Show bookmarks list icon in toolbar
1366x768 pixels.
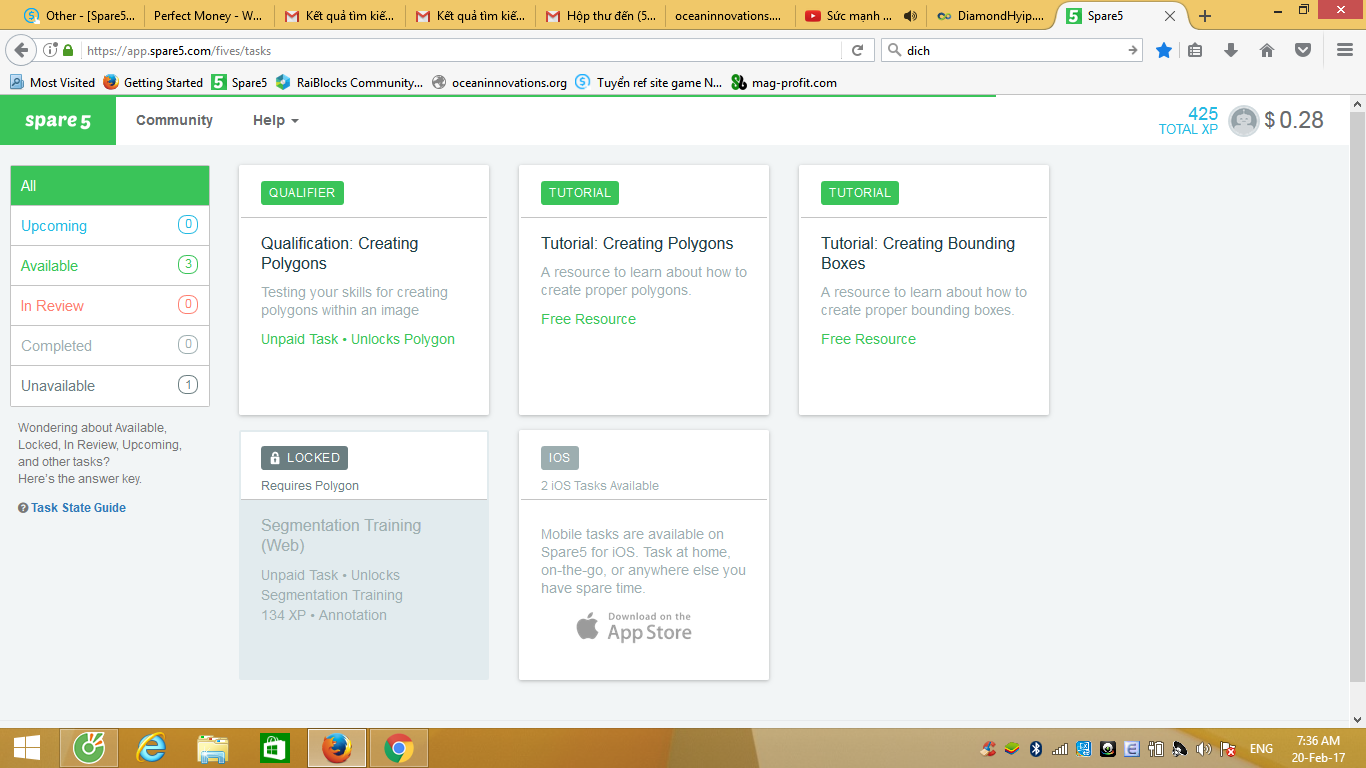click(1195, 50)
